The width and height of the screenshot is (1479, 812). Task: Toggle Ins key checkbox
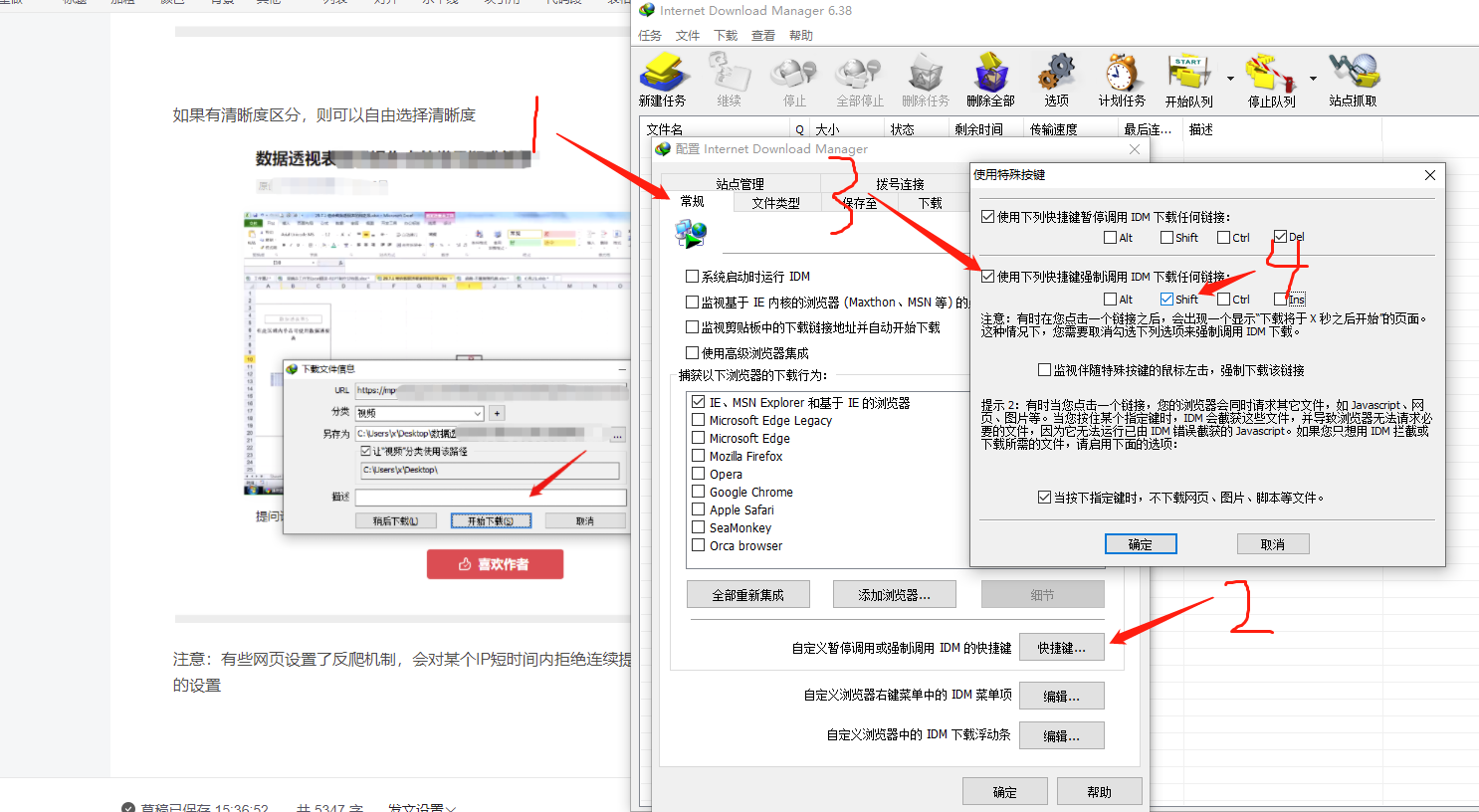[1280, 299]
